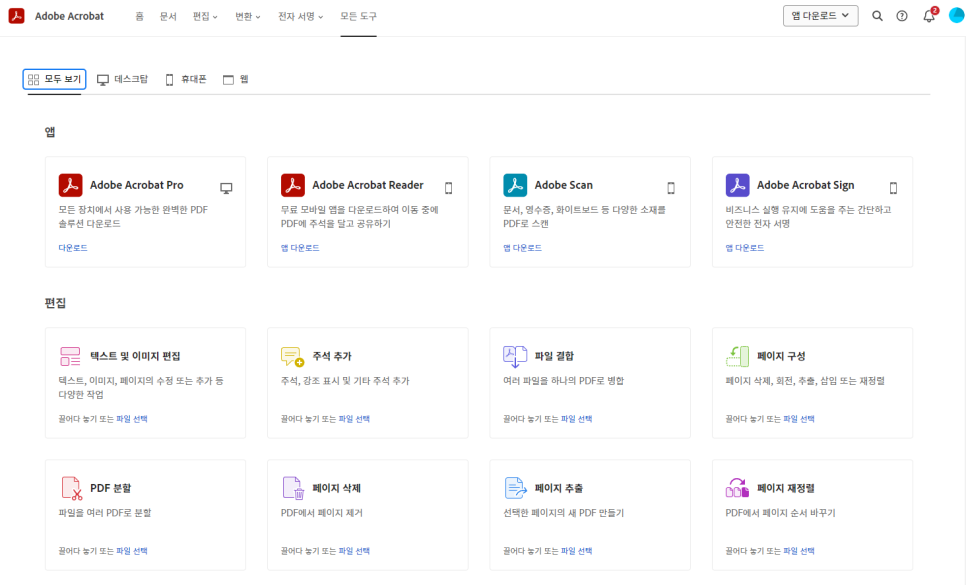Switch to the 휴대폰 tab
The width and height of the screenshot is (966, 585).
tap(185, 79)
